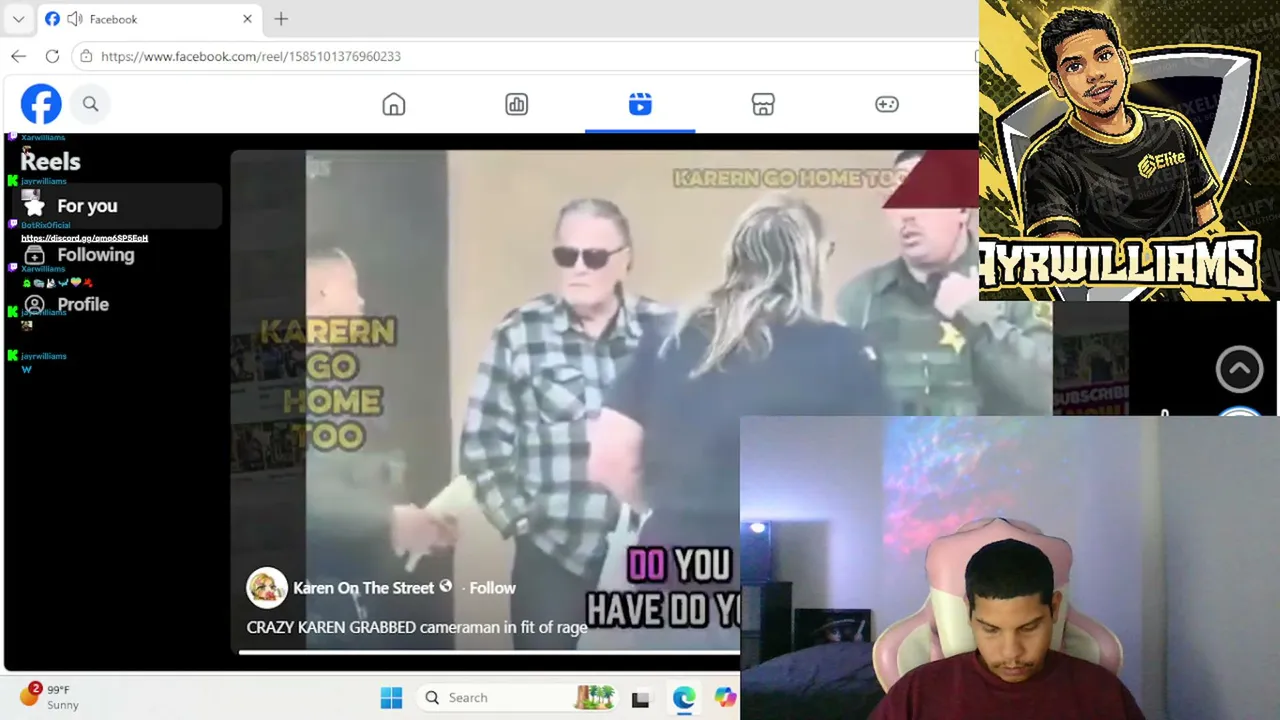Select the Facebook browser tab

click(148, 19)
